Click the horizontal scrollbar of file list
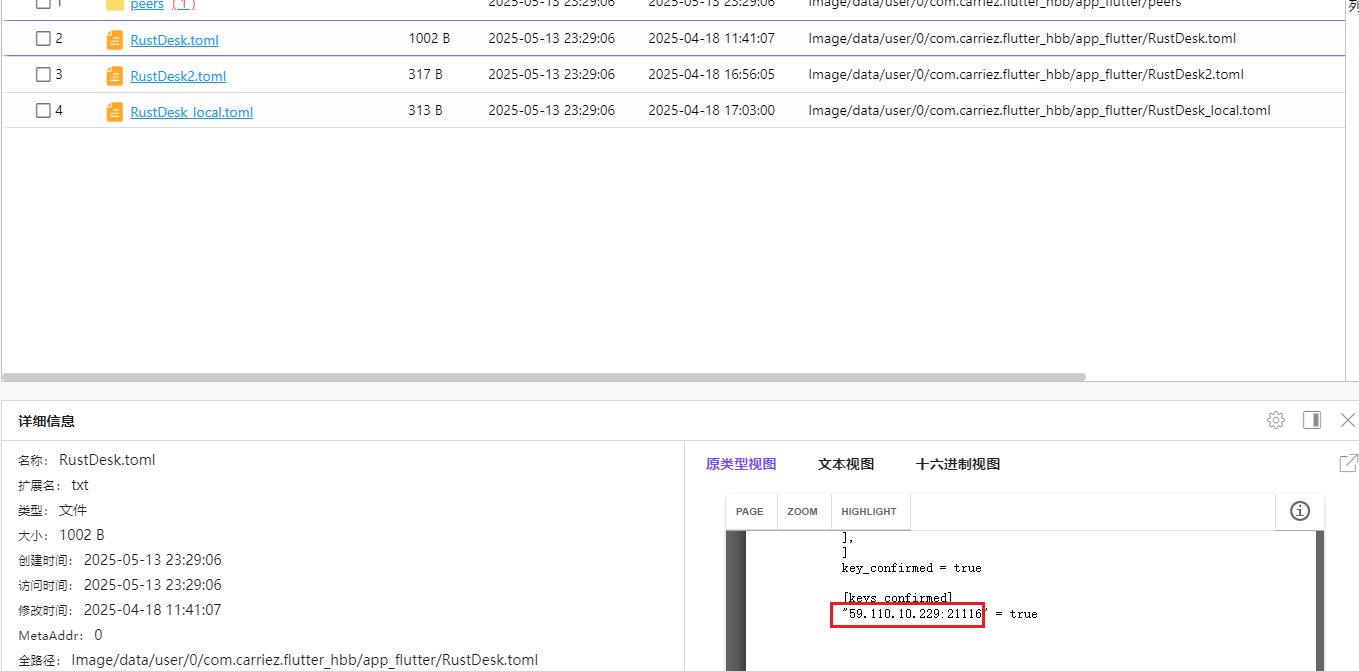 (544, 377)
